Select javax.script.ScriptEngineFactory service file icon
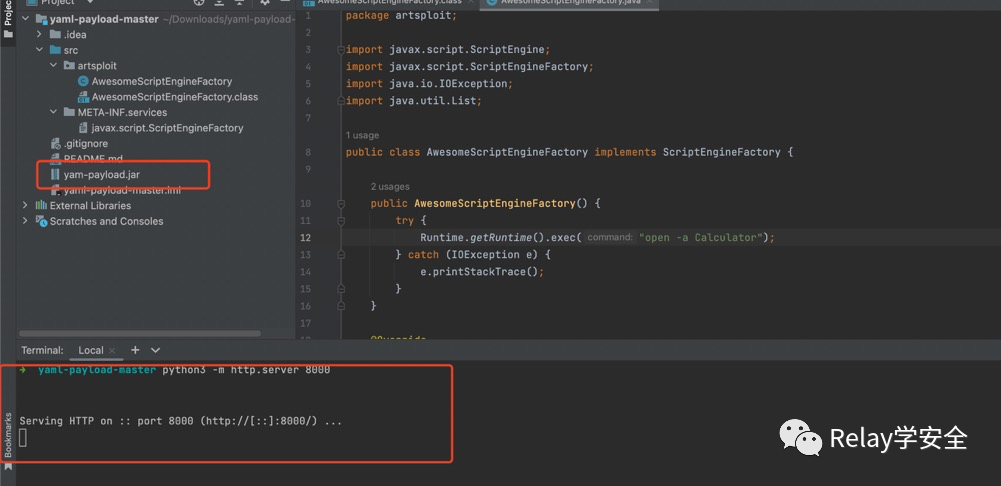The height and width of the screenshot is (486, 1001). click(83, 128)
